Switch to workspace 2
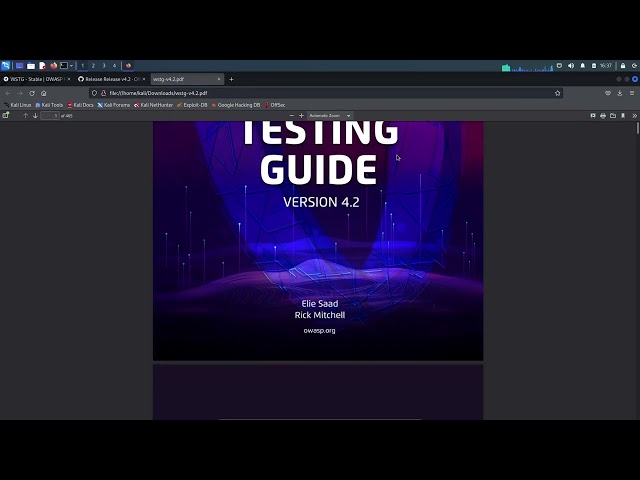 point(93,66)
